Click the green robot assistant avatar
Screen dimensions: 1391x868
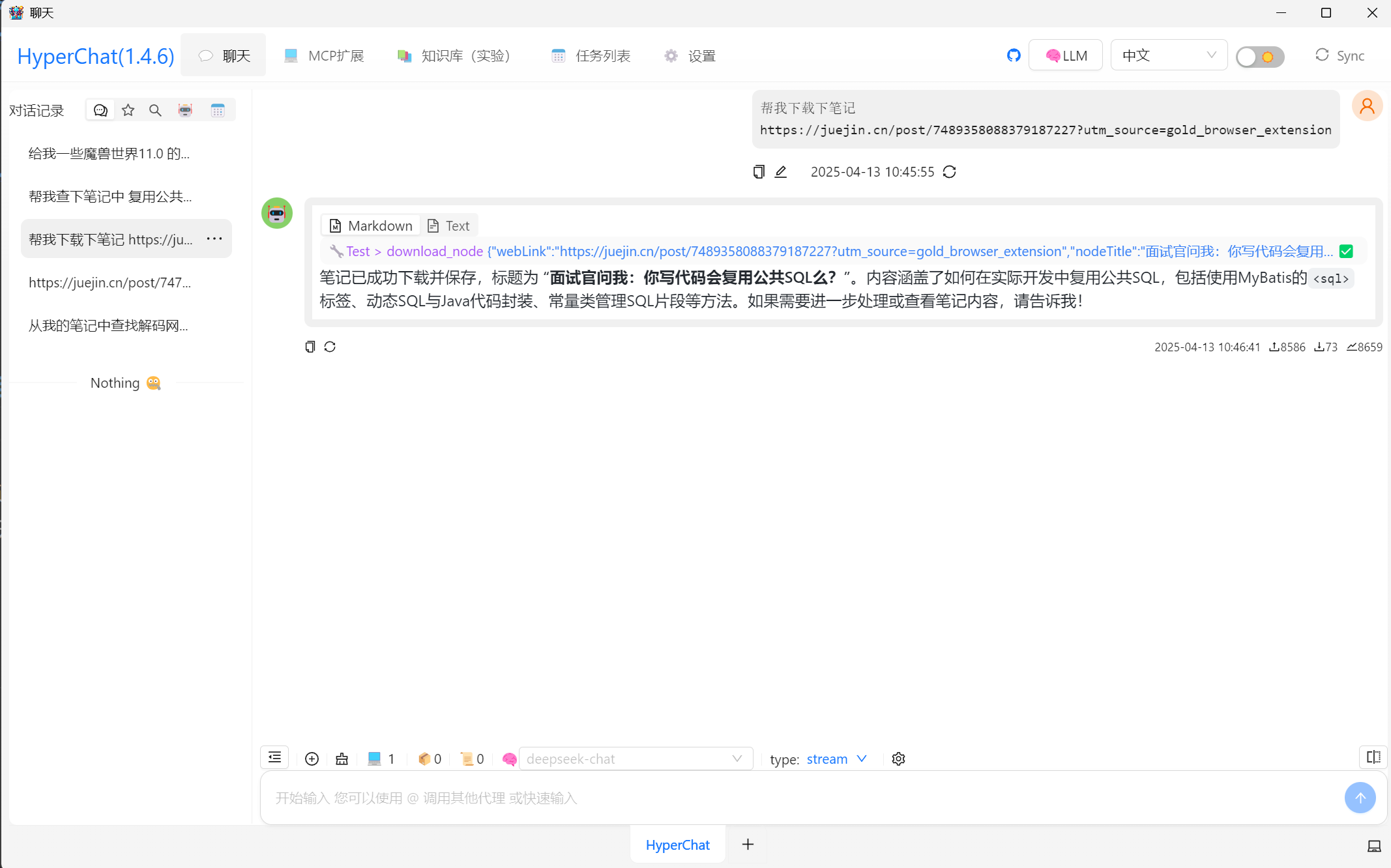click(x=277, y=213)
